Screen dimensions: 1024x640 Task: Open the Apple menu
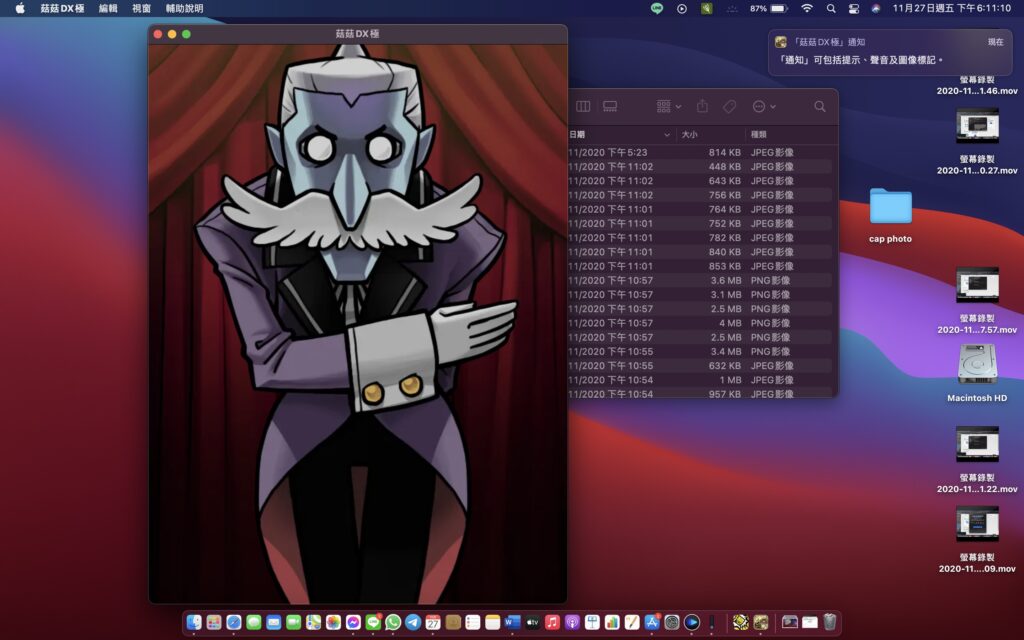pyautogui.click(x=20, y=8)
